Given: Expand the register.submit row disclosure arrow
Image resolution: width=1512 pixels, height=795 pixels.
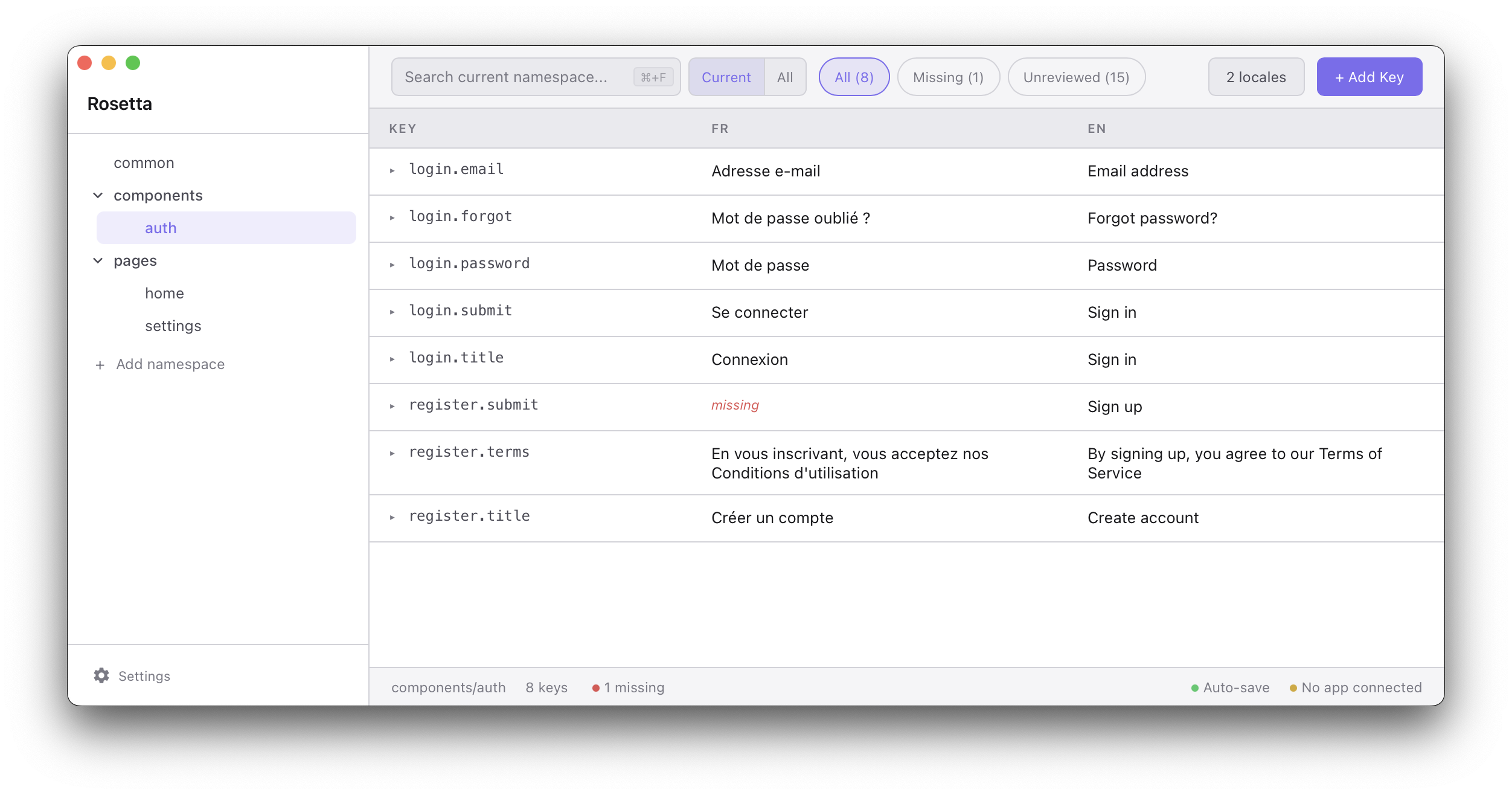Looking at the screenshot, I should (392, 407).
